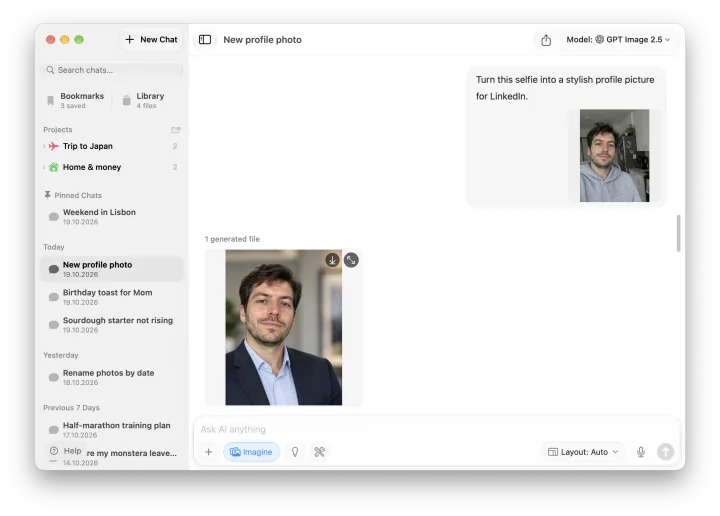
Task: Toggle the sidebar panel icon
Action: coord(205,39)
